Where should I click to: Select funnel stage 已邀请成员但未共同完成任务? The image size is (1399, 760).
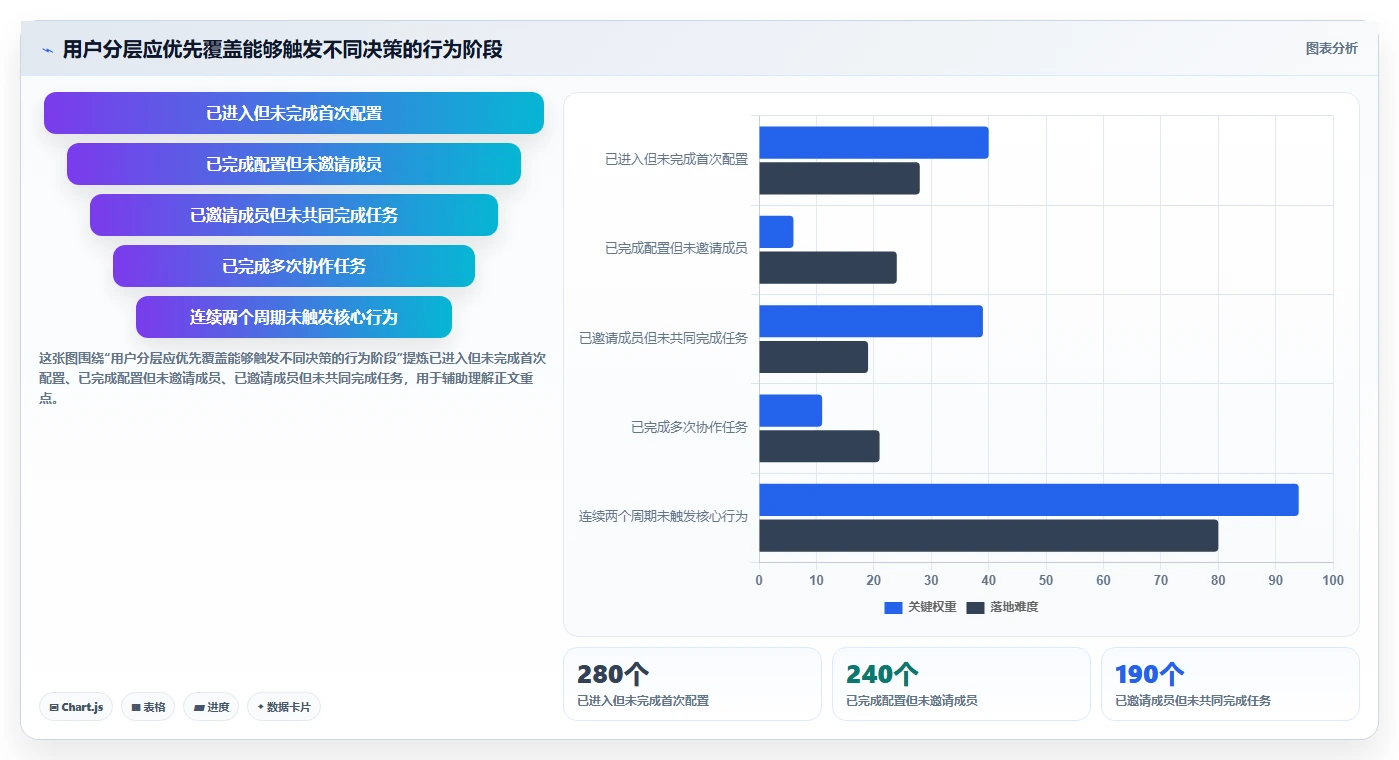coord(294,215)
